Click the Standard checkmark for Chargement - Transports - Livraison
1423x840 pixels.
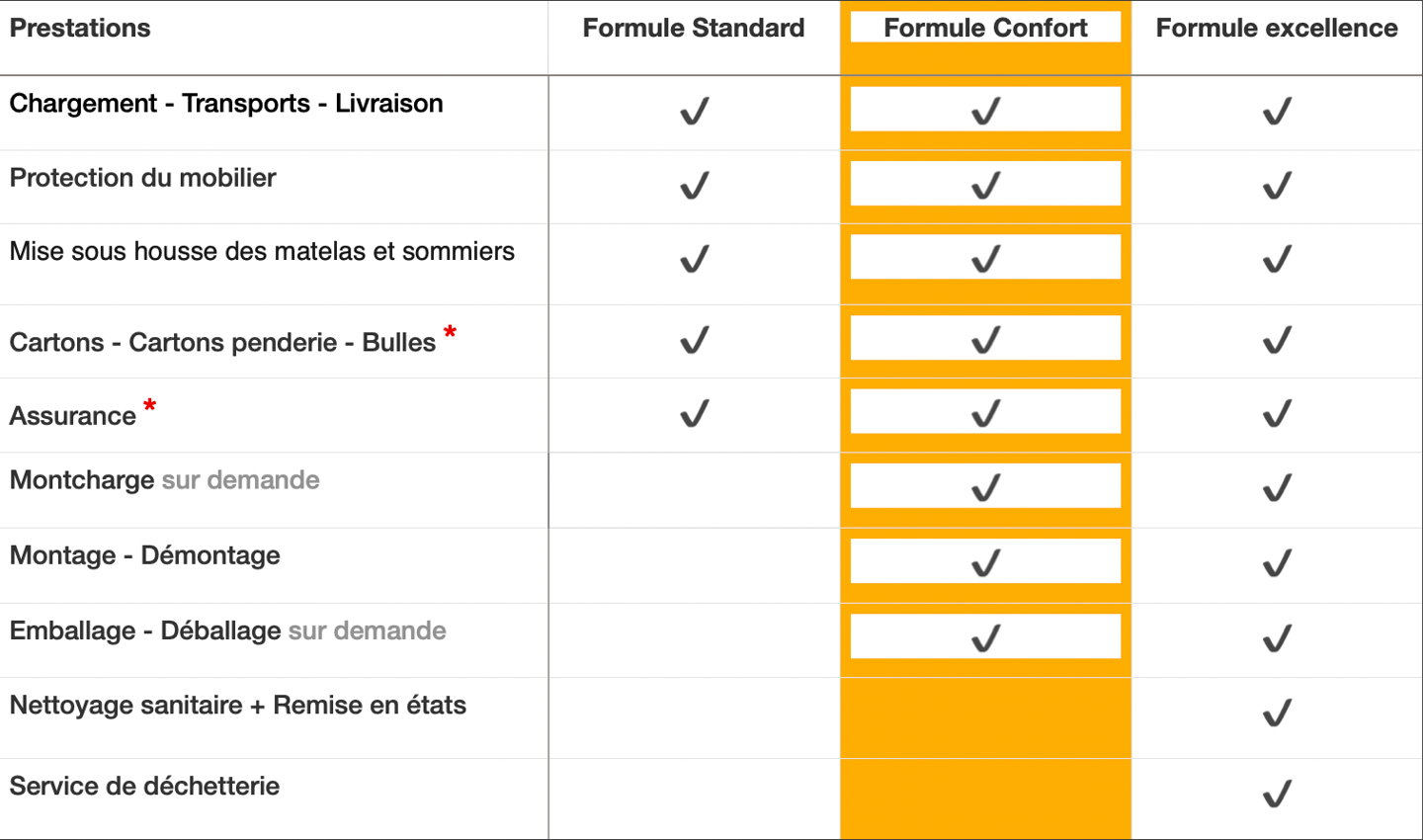(x=695, y=111)
